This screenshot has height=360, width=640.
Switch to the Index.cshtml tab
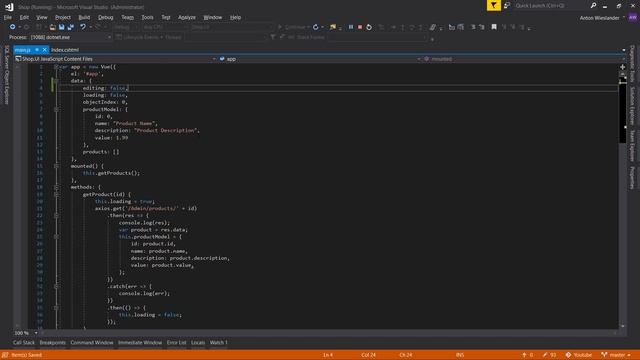65,50
